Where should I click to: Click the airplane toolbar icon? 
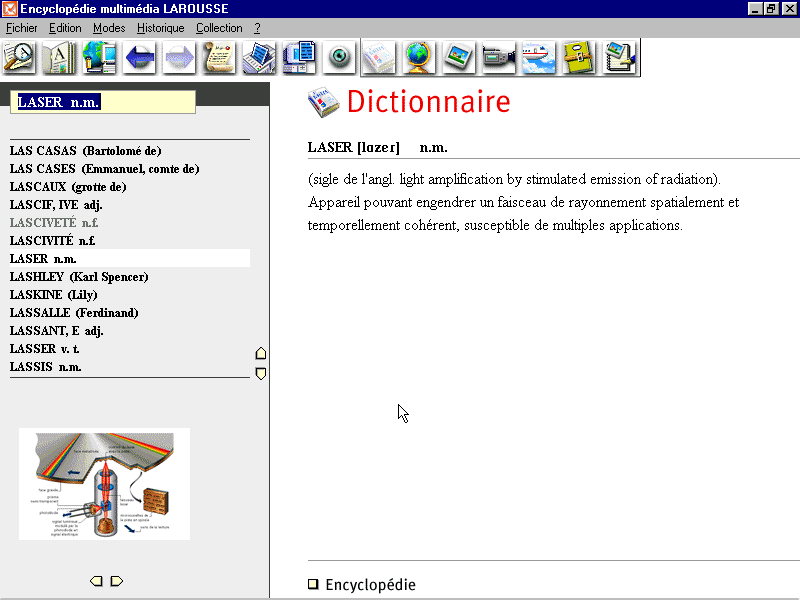click(x=538, y=57)
